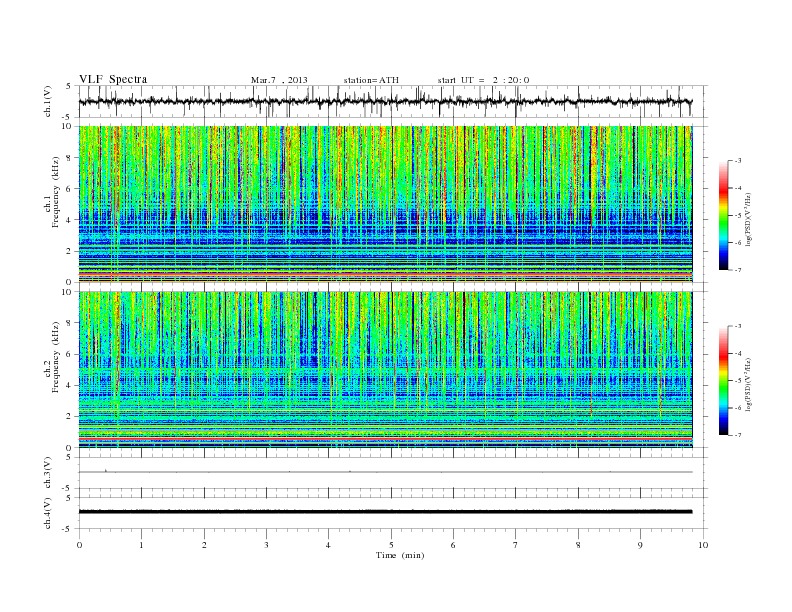
Task: Click the "Time (min)" x-axis label
Action: 400,555
